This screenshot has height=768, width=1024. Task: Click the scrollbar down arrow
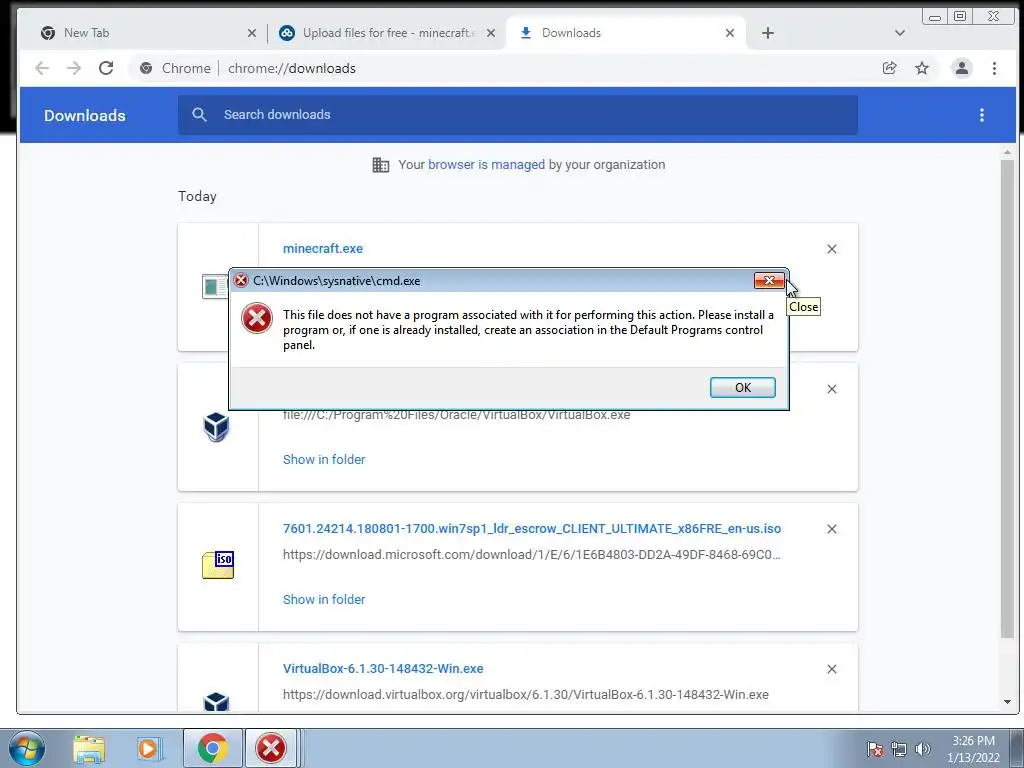1007,702
